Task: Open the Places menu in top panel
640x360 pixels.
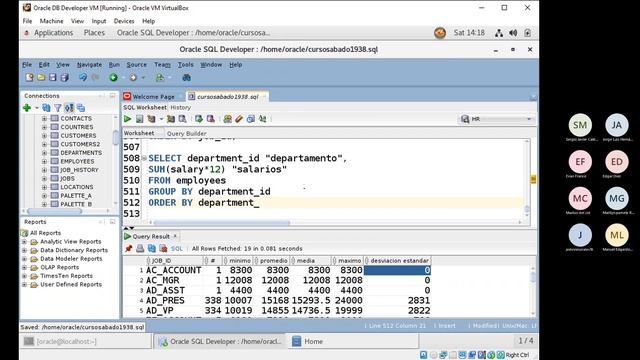Action: point(94,33)
